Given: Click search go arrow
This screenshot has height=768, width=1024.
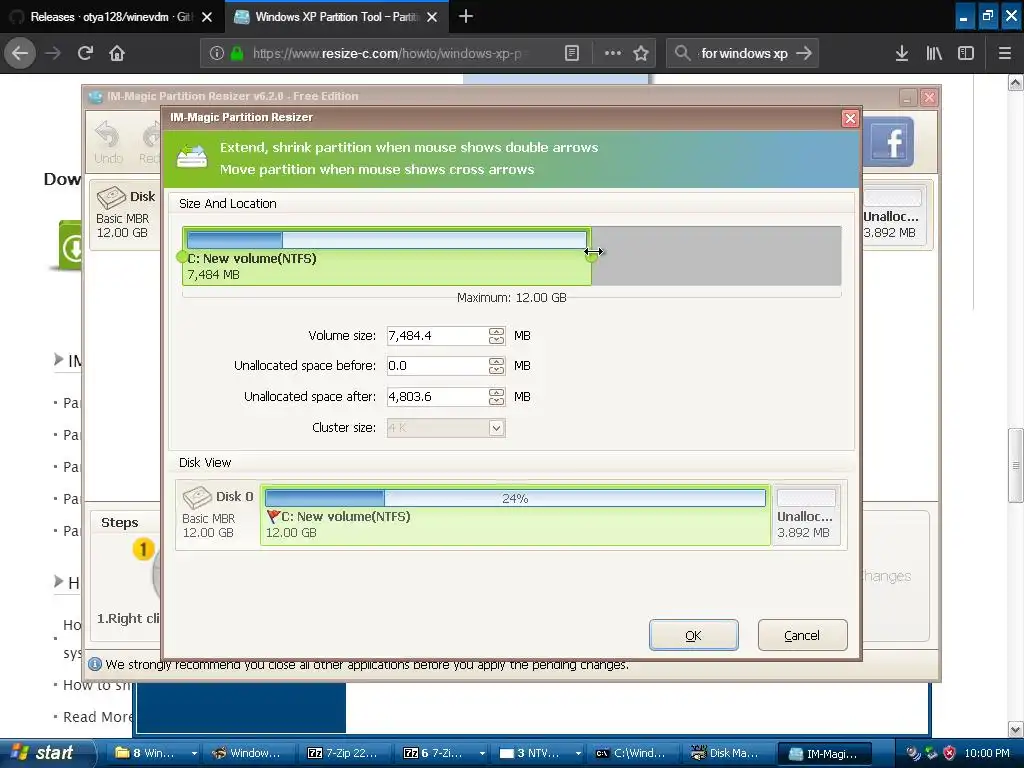Looking at the screenshot, I should click(804, 53).
